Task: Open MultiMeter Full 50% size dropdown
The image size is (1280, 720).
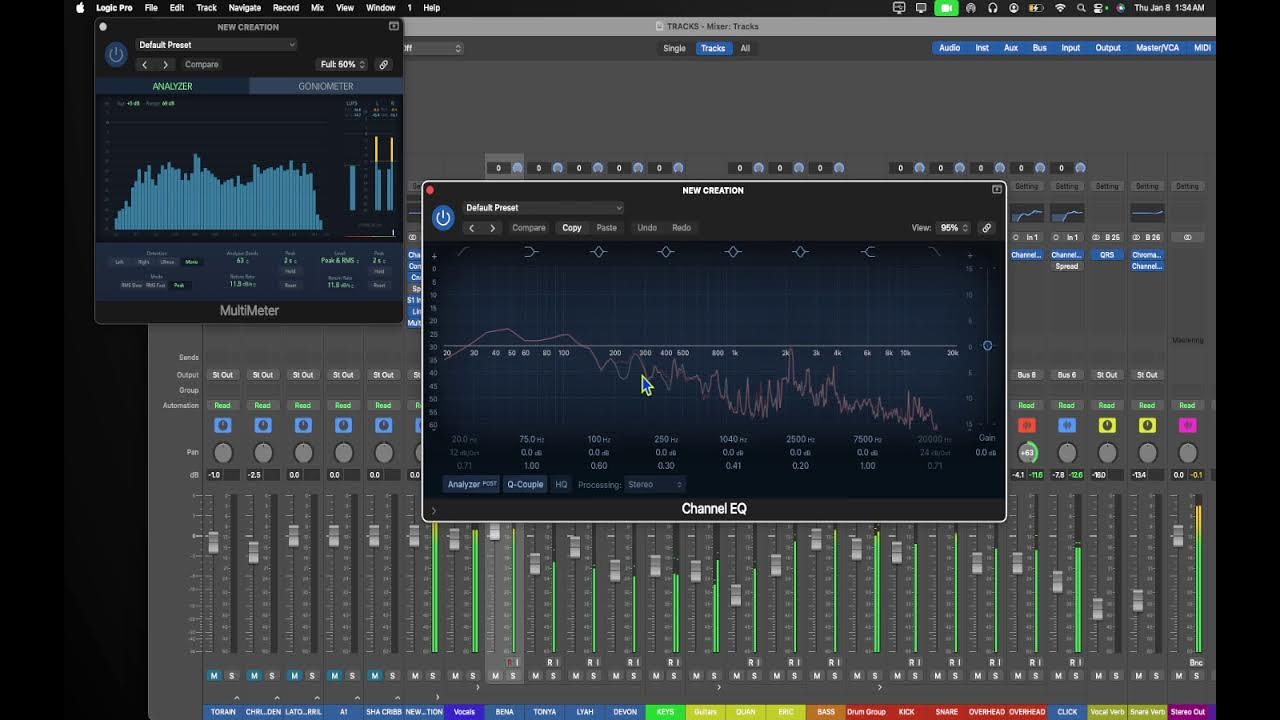Action: click(343, 64)
